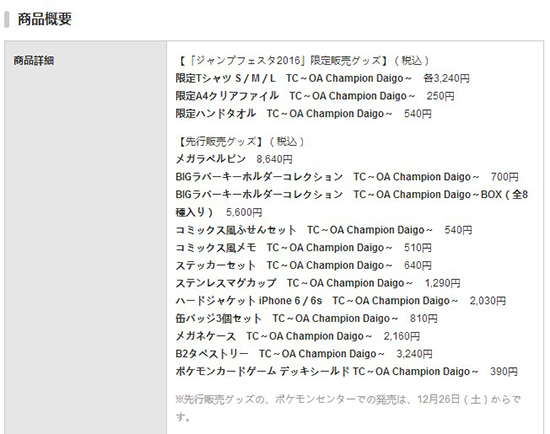Click the 限定ハンドタオル 540円 entry
Viewport: 550px width, 434px height.
[303, 114]
